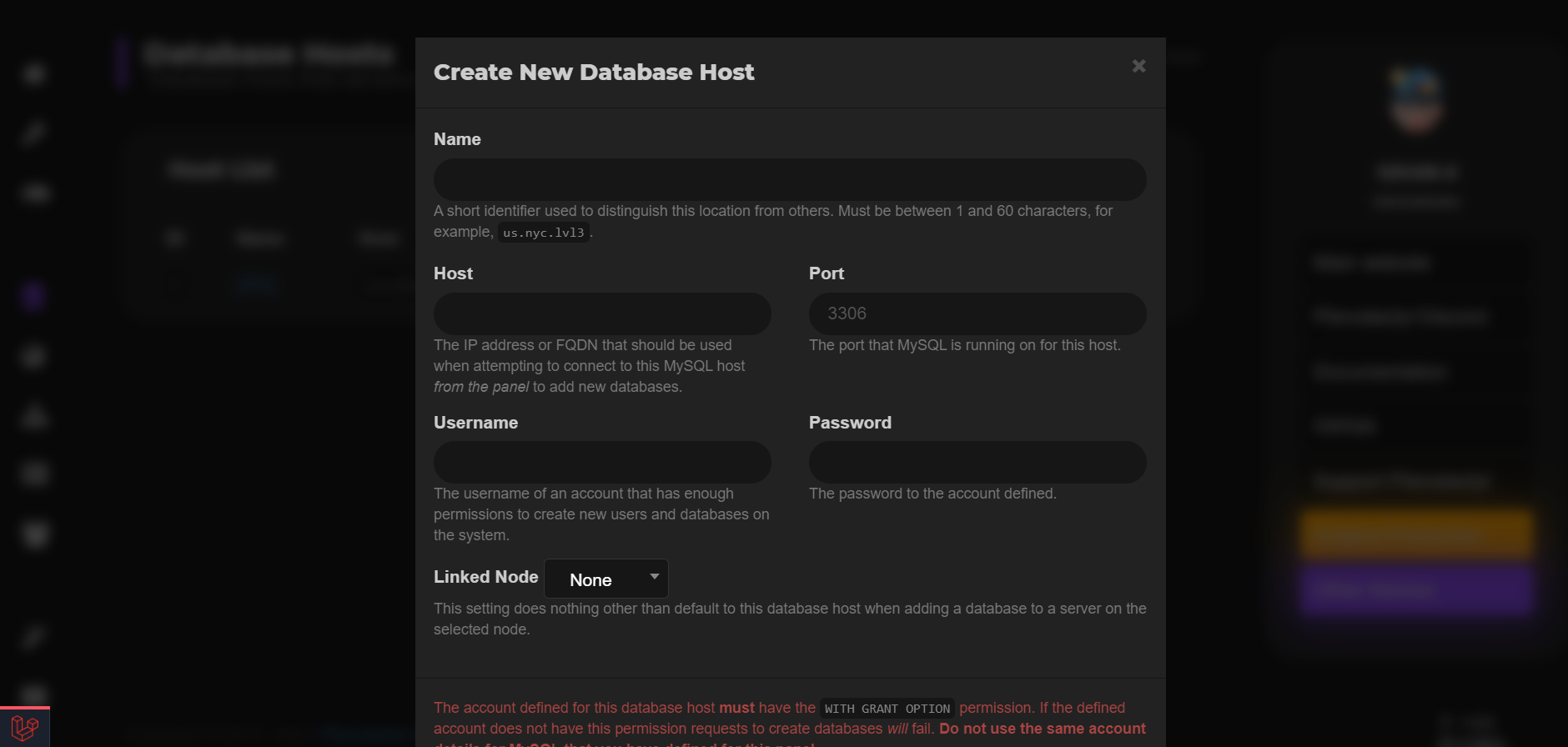Viewport: 1568px width, 747px height.
Task: Select the Support Pterodactyl item
Action: pyautogui.click(x=1401, y=482)
